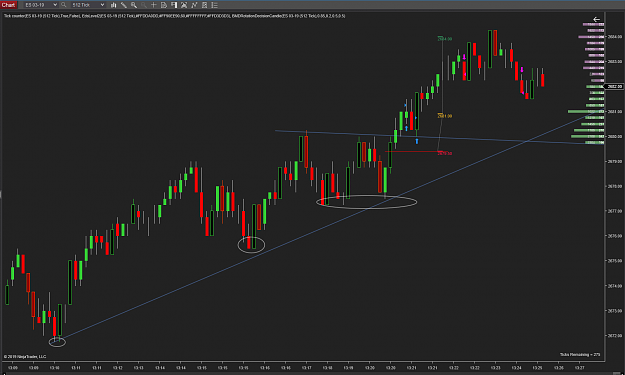The image size is (625, 375).
Task: Click the 2680.00 price axis label
Action: [615, 136]
